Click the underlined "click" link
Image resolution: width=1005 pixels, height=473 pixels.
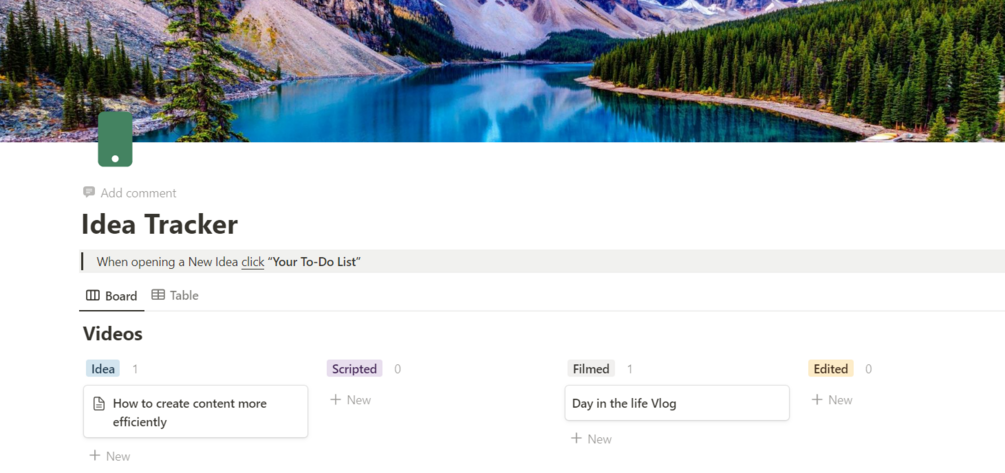tap(253, 261)
